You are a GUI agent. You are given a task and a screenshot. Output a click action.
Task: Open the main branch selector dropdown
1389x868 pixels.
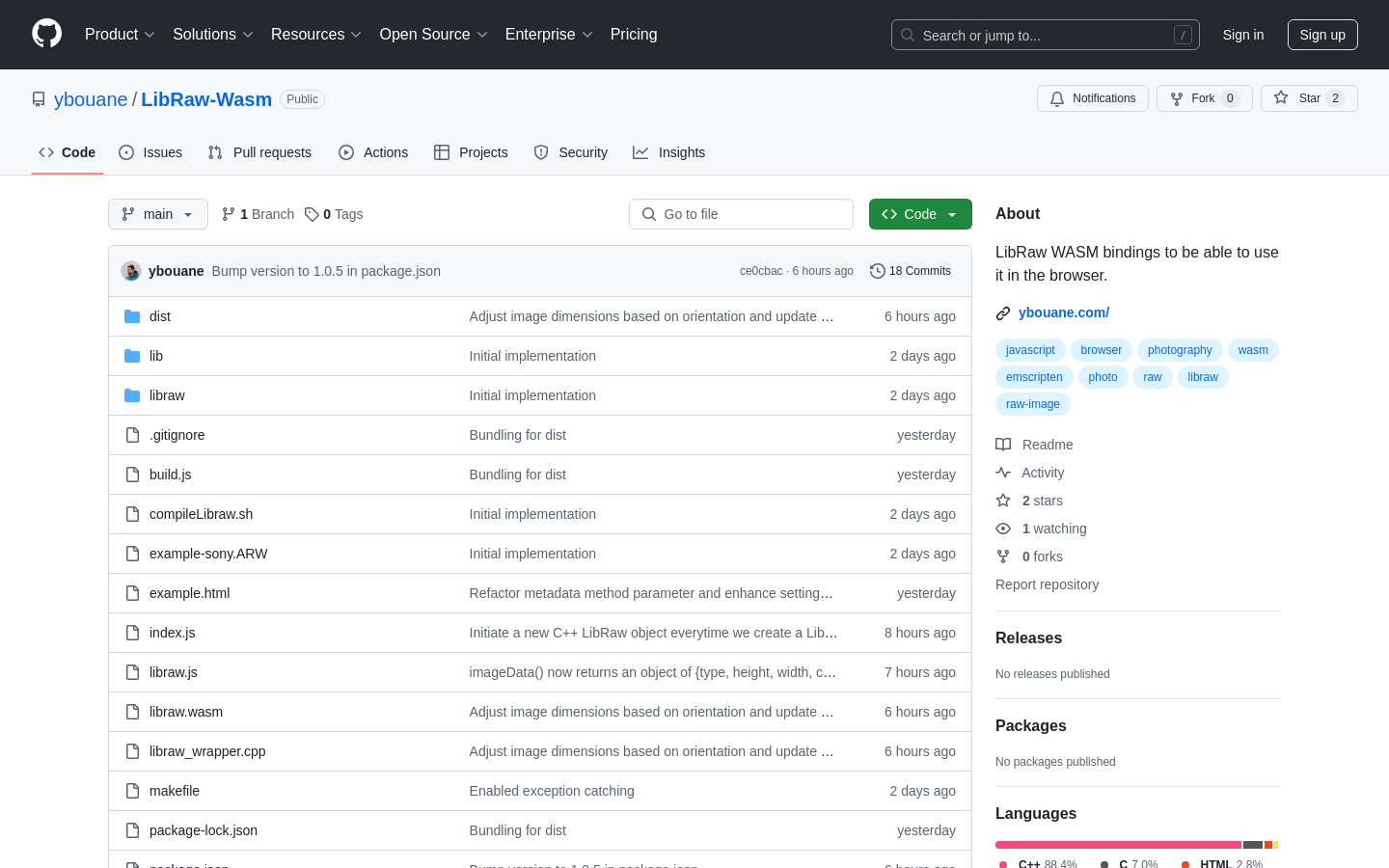158,214
